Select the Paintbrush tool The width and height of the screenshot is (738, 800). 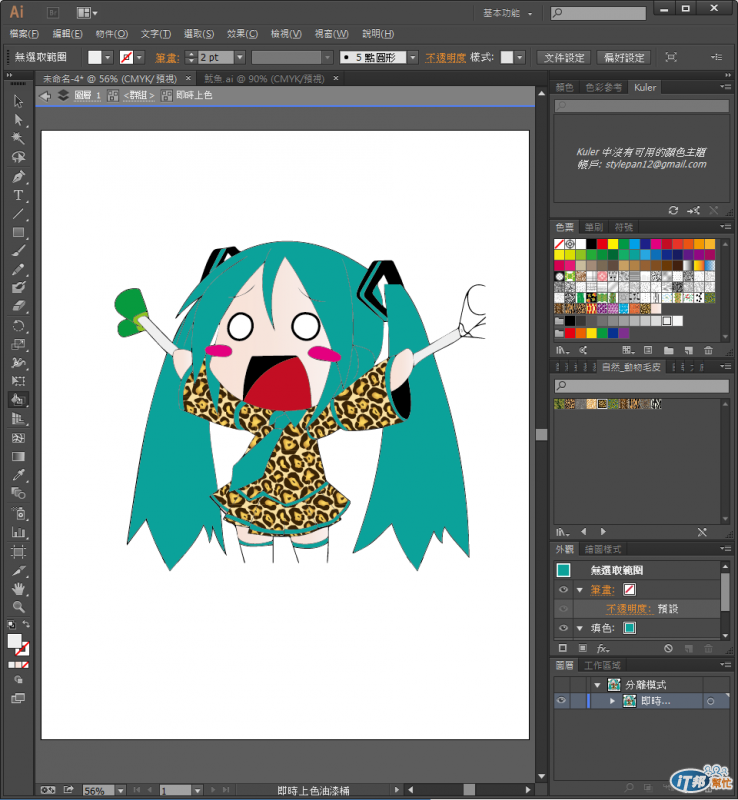(18, 251)
